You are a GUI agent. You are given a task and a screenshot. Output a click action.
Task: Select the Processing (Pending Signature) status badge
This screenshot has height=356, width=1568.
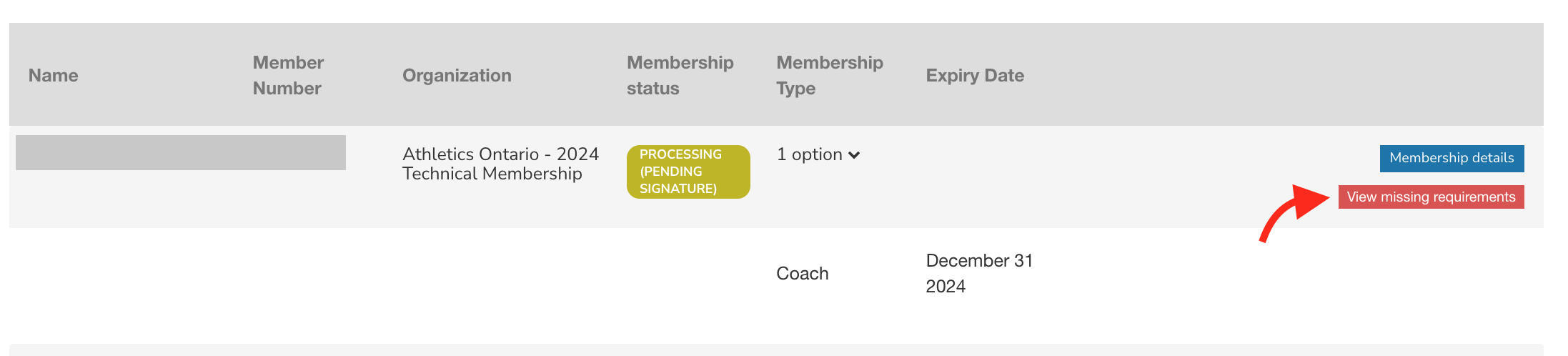coord(688,172)
